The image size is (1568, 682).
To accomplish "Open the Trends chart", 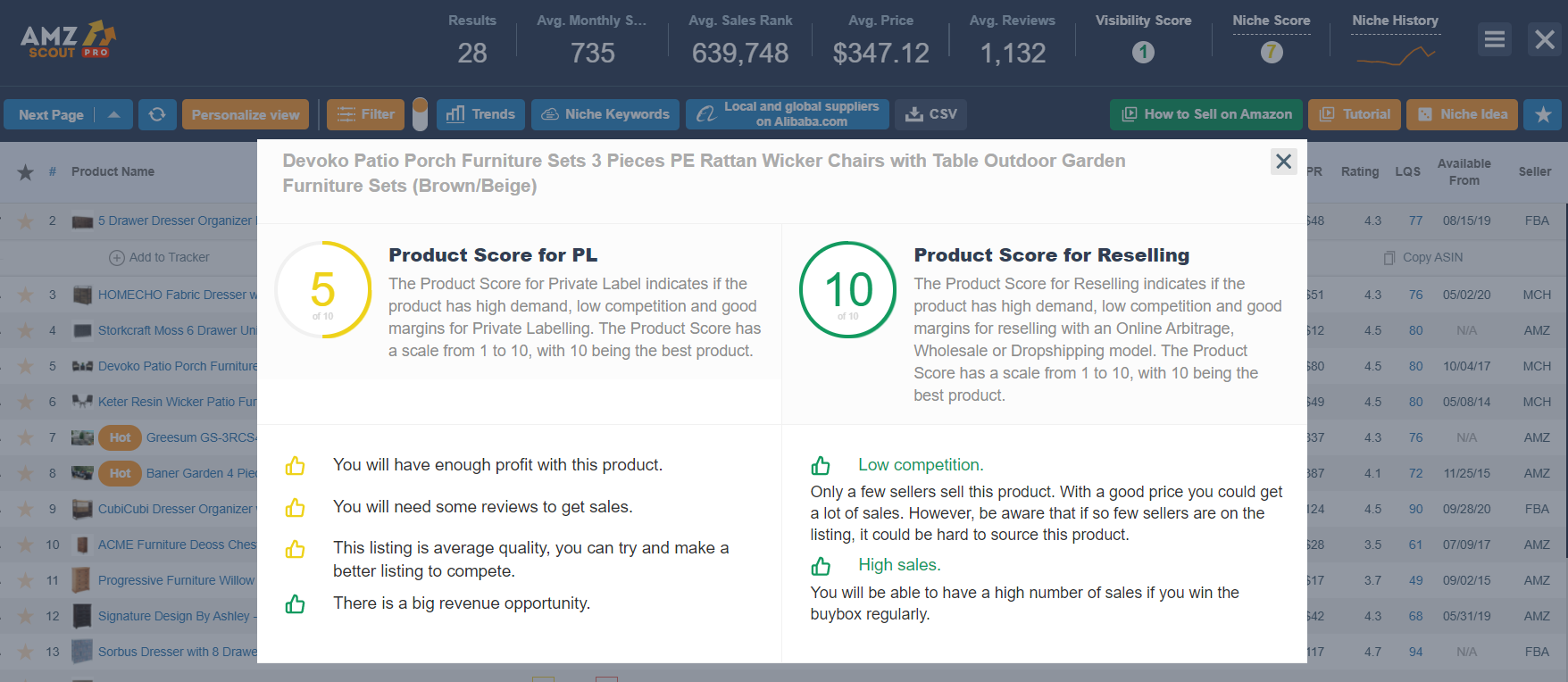I will (480, 114).
